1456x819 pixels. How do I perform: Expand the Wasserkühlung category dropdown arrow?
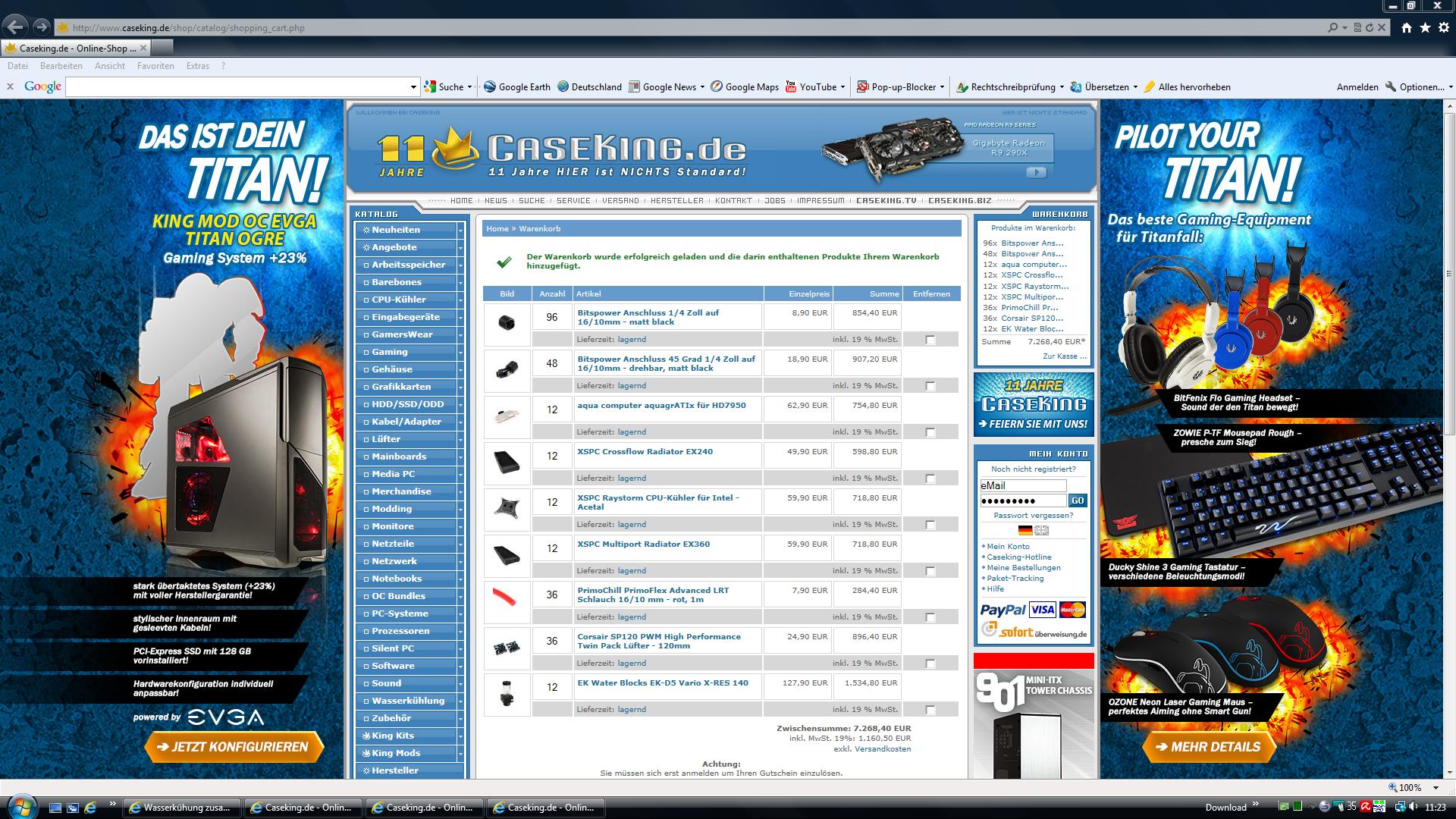click(x=460, y=701)
